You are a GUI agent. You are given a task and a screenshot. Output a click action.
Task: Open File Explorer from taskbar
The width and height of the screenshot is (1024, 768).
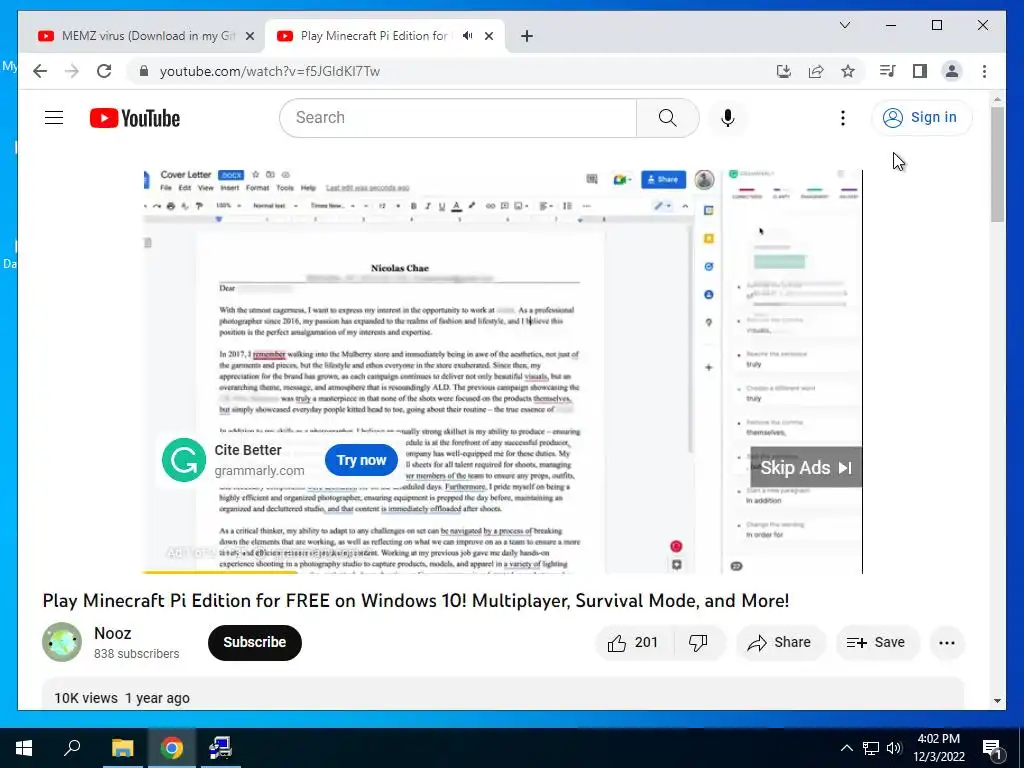pyautogui.click(x=122, y=748)
